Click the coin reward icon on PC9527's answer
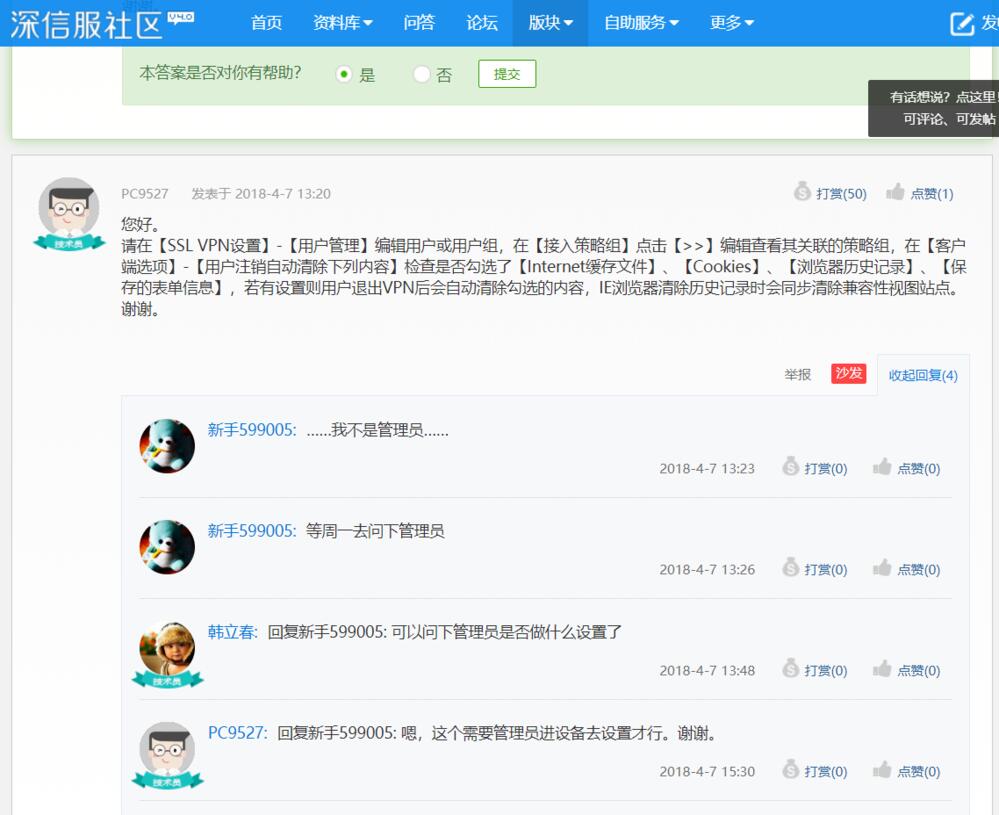This screenshot has width=999, height=815. tap(802, 192)
